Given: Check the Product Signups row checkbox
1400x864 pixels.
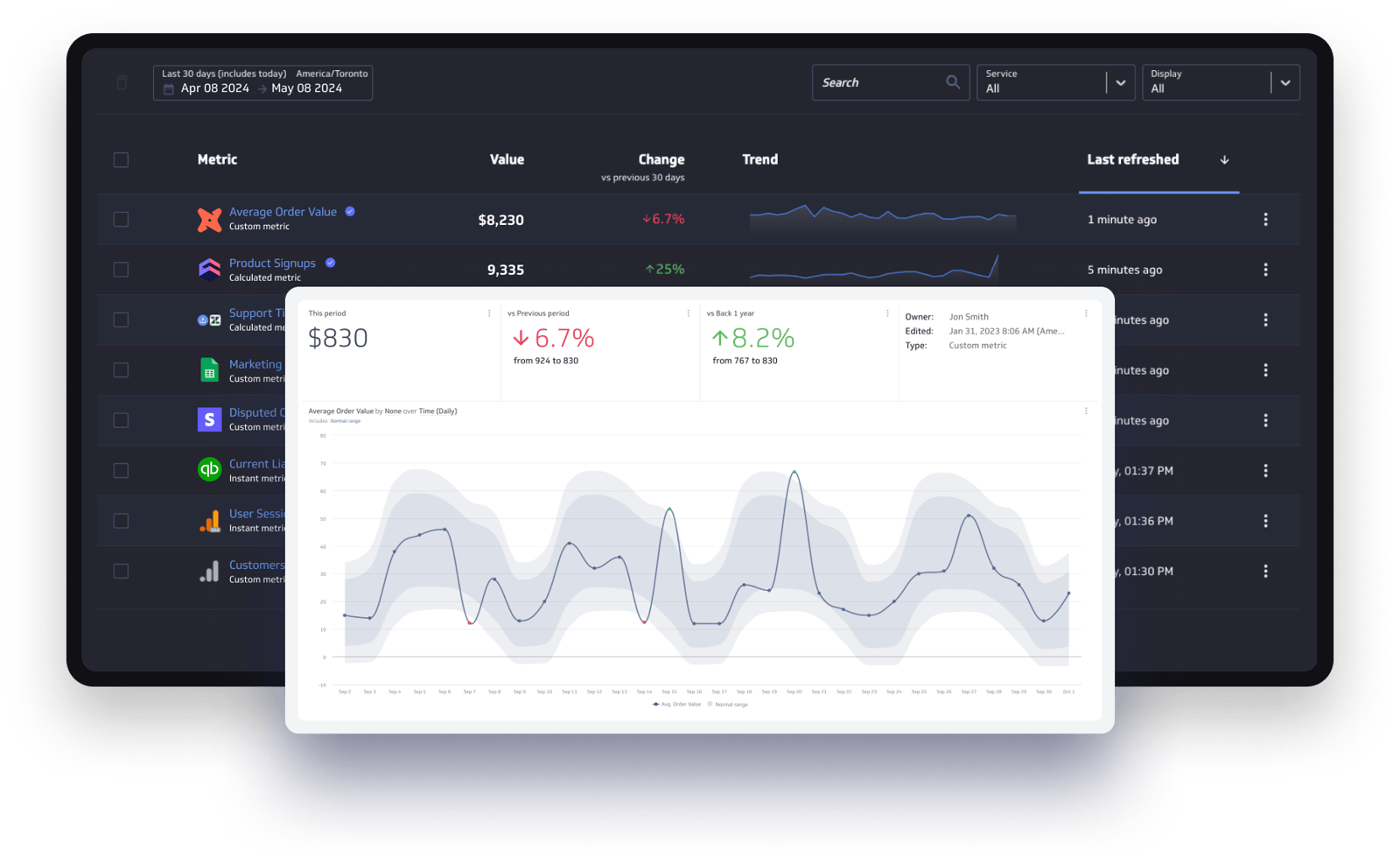Looking at the screenshot, I should (x=121, y=270).
